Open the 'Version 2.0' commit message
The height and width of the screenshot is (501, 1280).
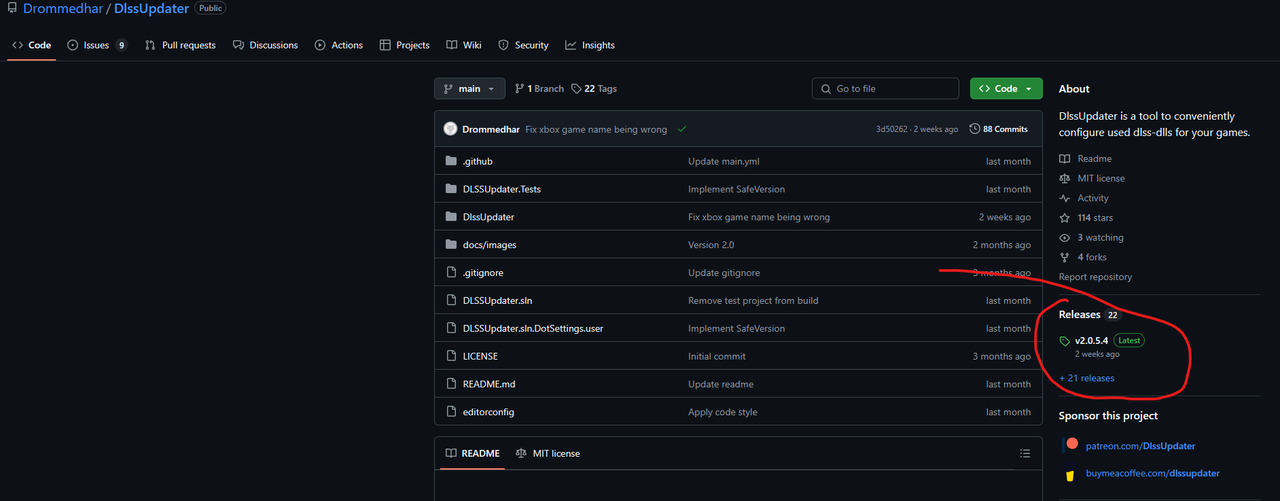(x=711, y=245)
